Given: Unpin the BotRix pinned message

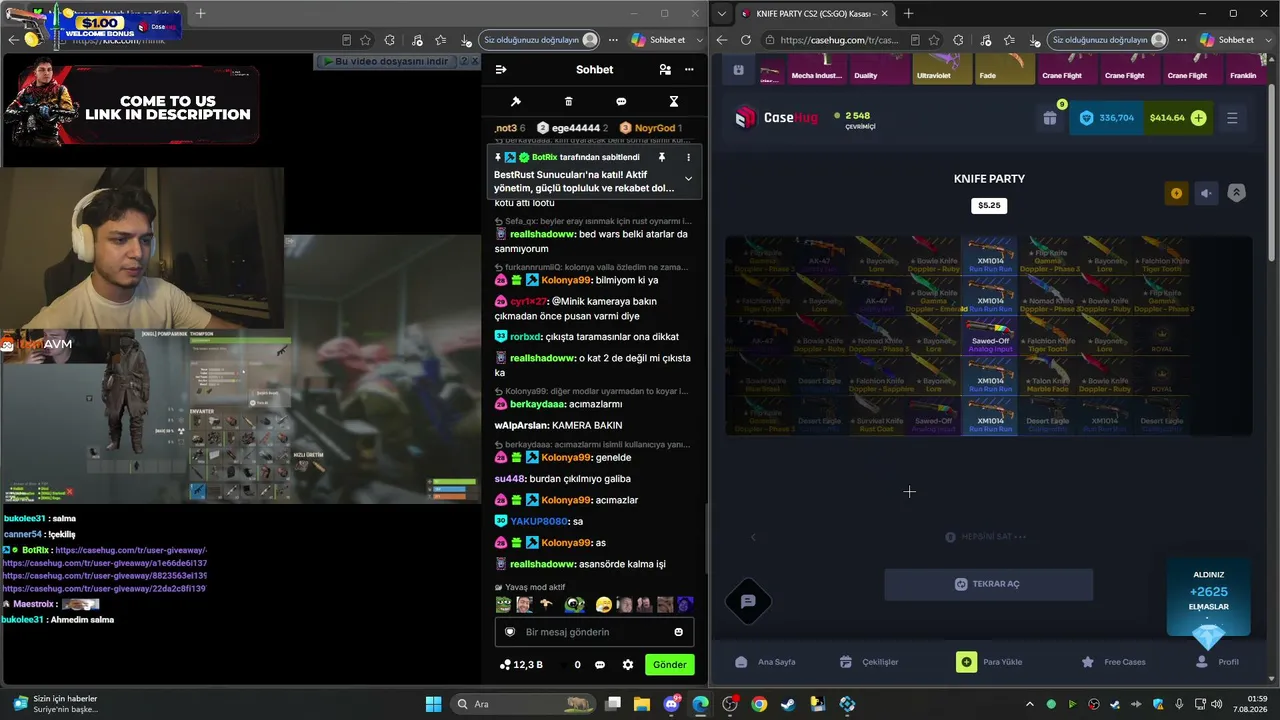Looking at the screenshot, I should coord(661,158).
